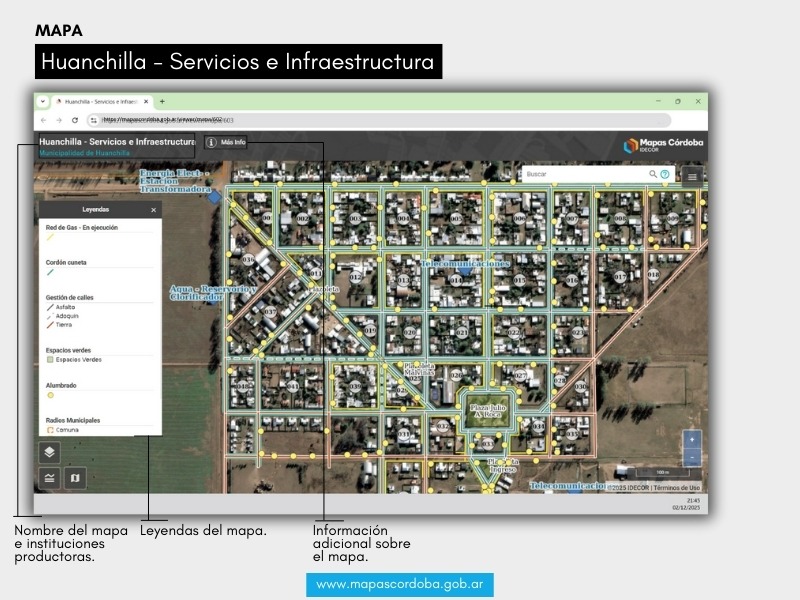Viewport: 800px width, 600px height.
Task: Open the basemap gallery map icon
Action: (75, 478)
